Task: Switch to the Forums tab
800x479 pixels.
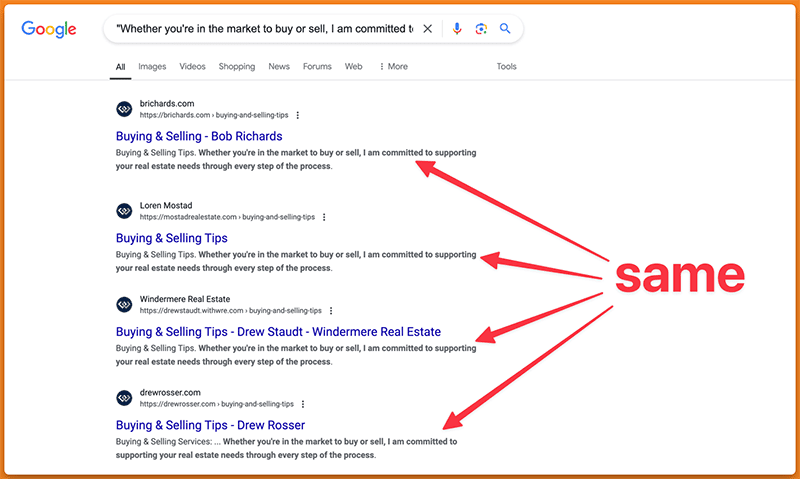Action: pos(317,66)
